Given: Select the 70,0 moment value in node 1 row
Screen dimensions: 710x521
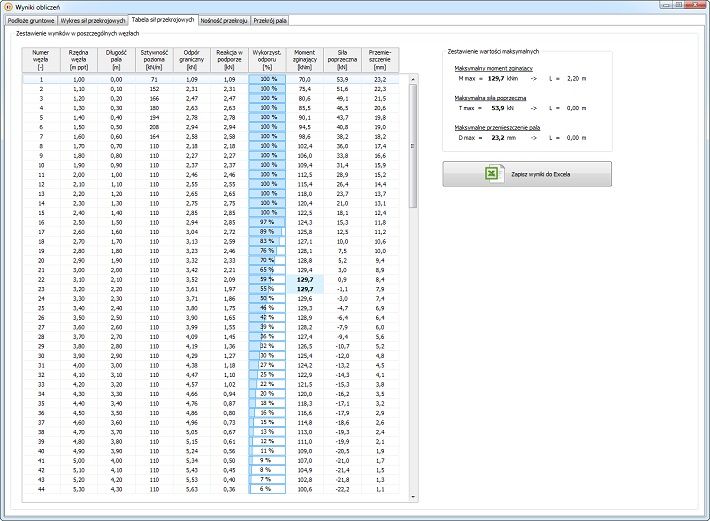Looking at the screenshot, I should [x=304, y=80].
